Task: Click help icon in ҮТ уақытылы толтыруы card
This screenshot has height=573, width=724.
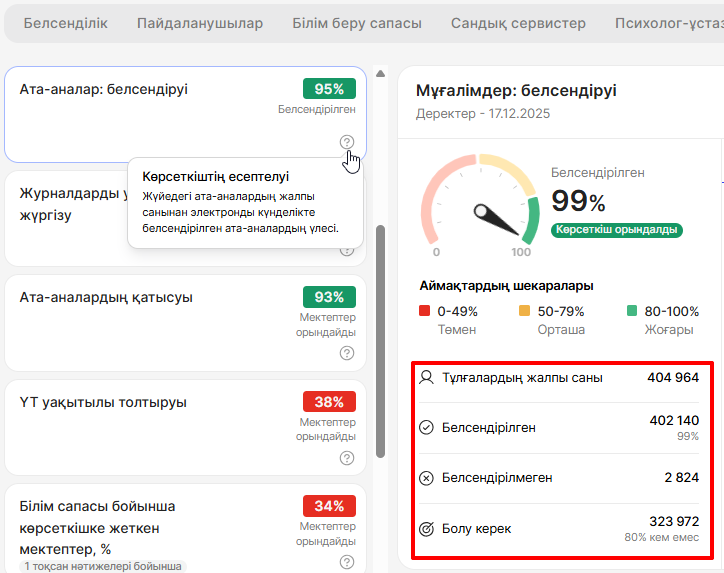Action: point(347,458)
